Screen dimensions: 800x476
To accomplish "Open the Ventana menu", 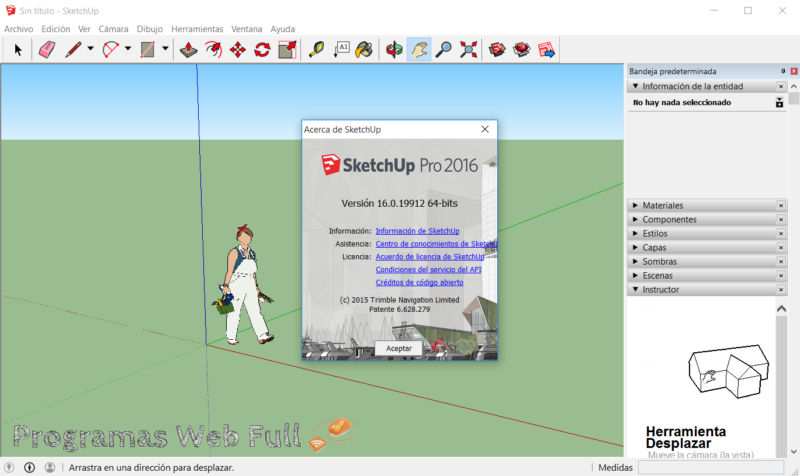I will tap(246, 29).
